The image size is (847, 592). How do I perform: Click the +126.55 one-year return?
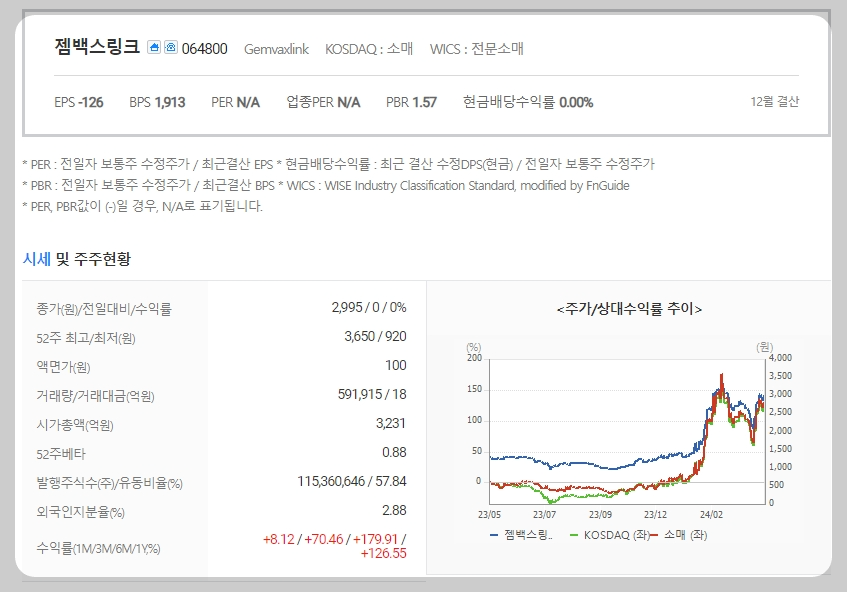click(384, 554)
